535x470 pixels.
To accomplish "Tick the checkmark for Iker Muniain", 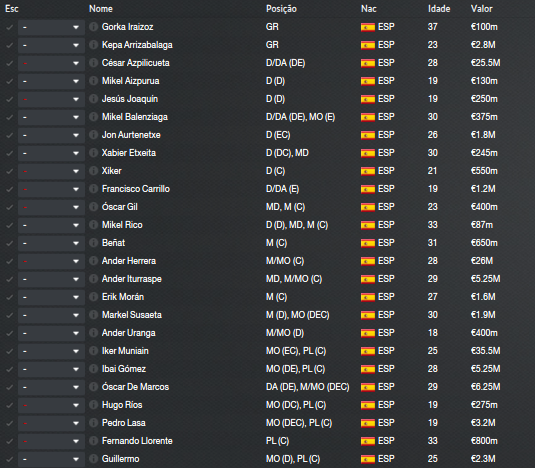I will point(10,351).
